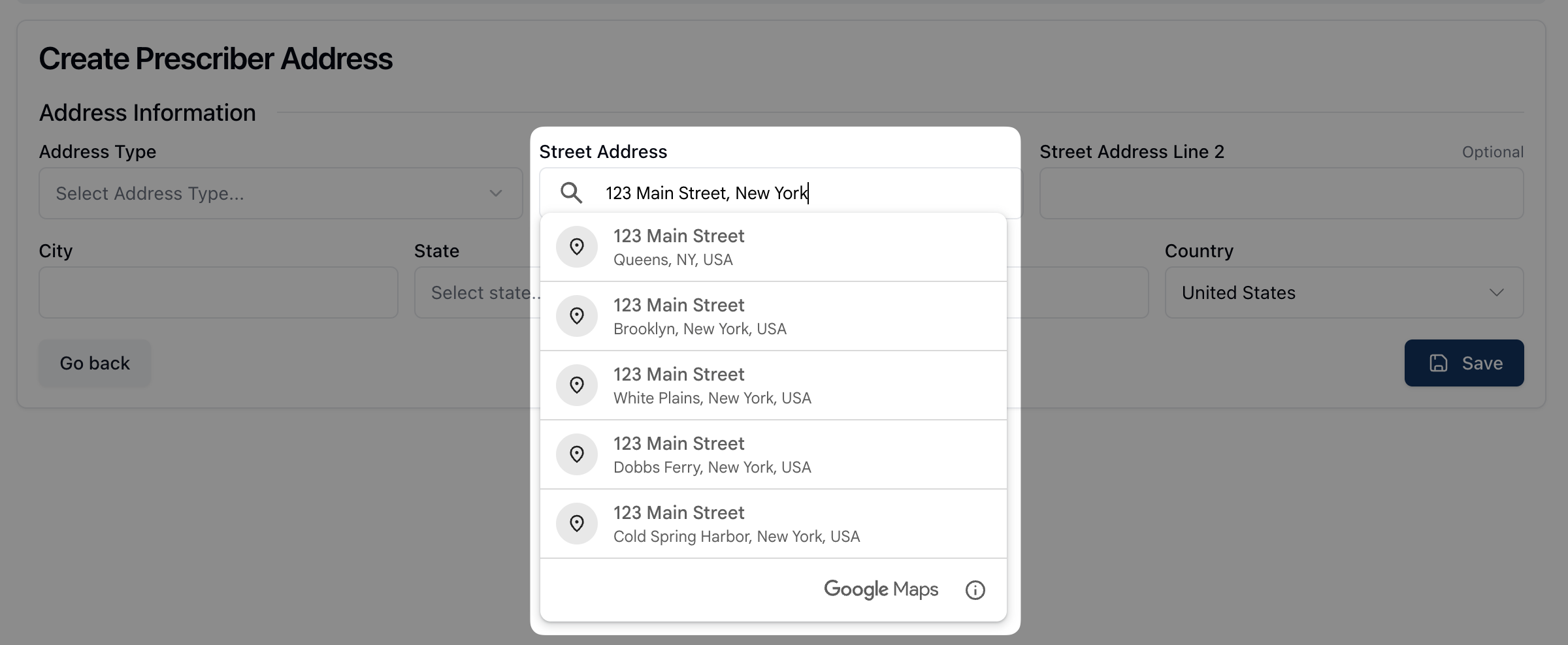Click the pin icon for Cold Spring Harbor
Viewport: 1568px width, 645px height.
tap(576, 524)
